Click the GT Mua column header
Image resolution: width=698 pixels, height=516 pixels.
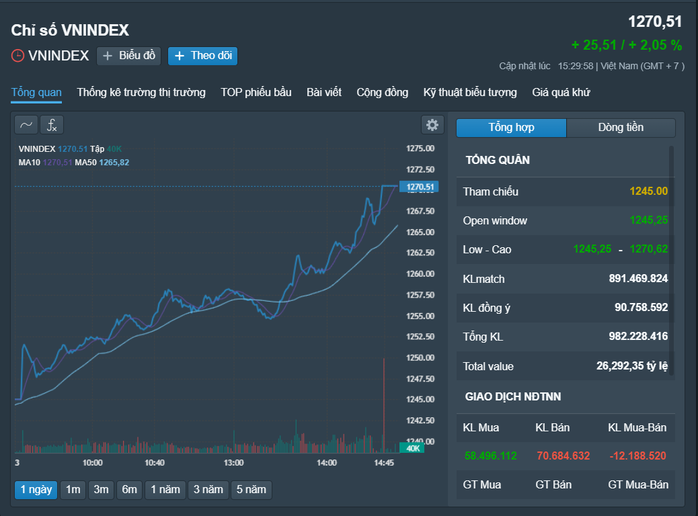pos(482,485)
